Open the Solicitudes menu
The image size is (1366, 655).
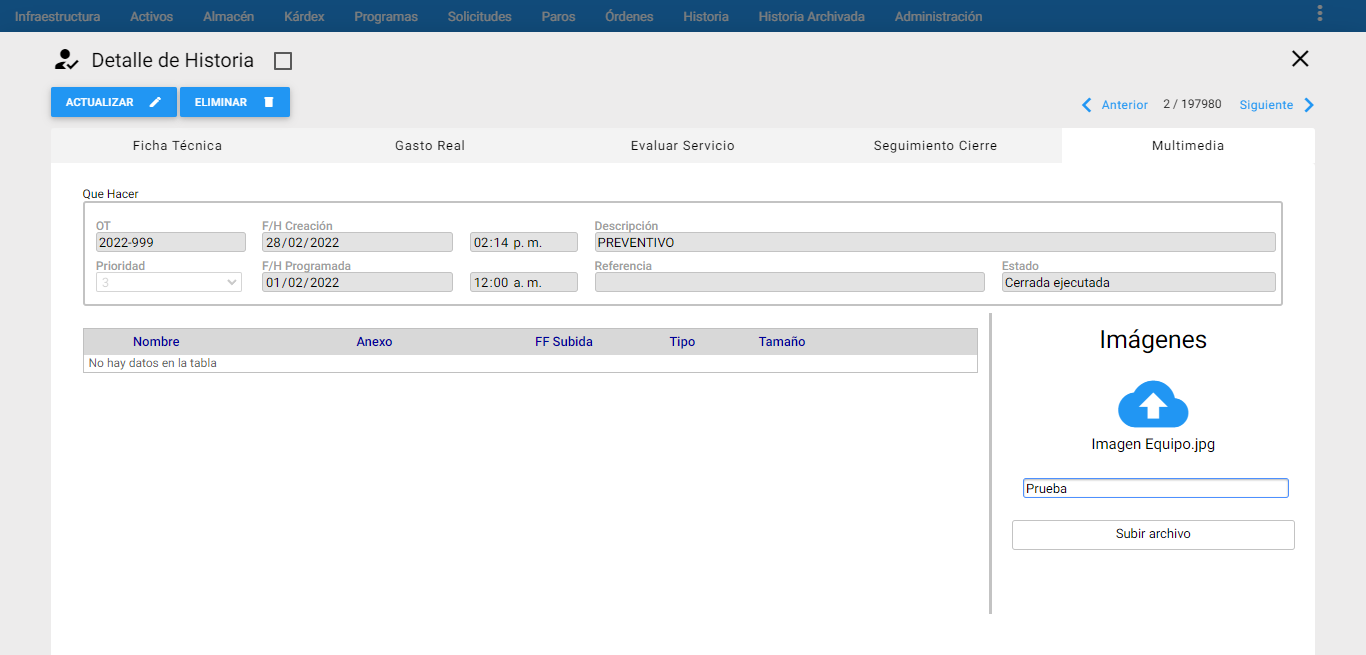click(479, 16)
